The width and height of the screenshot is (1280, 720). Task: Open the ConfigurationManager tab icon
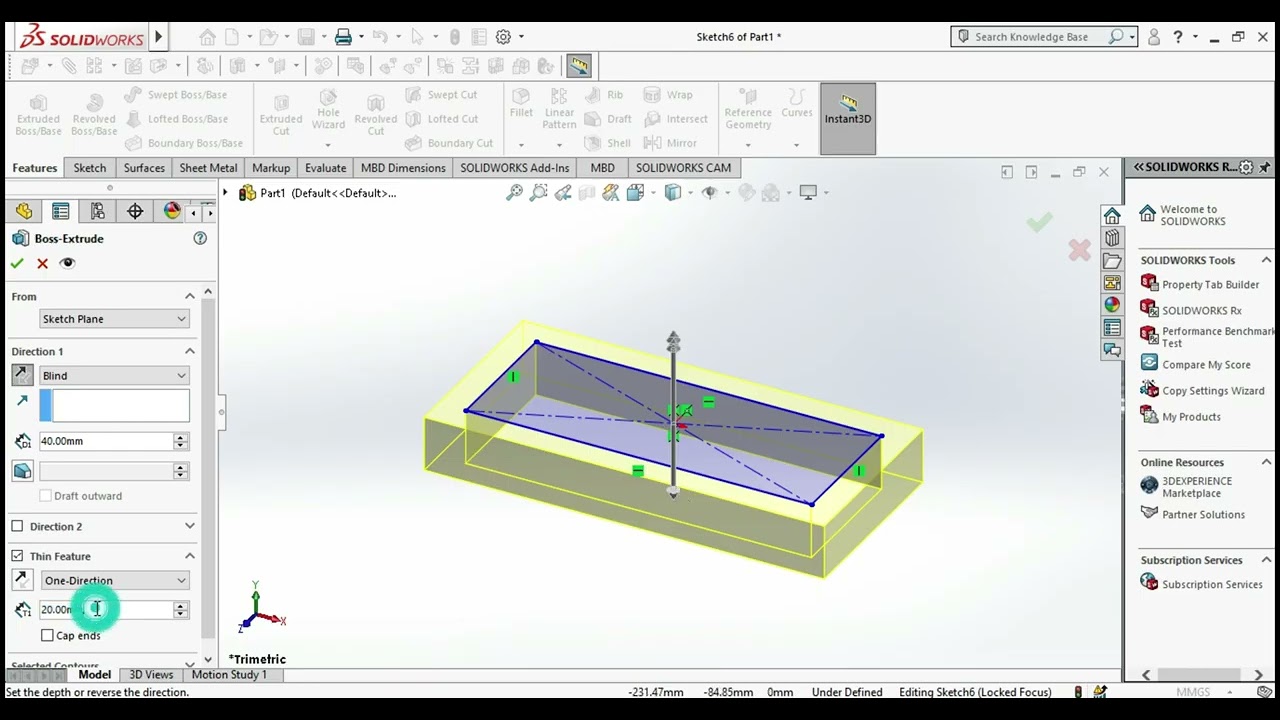point(97,211)
